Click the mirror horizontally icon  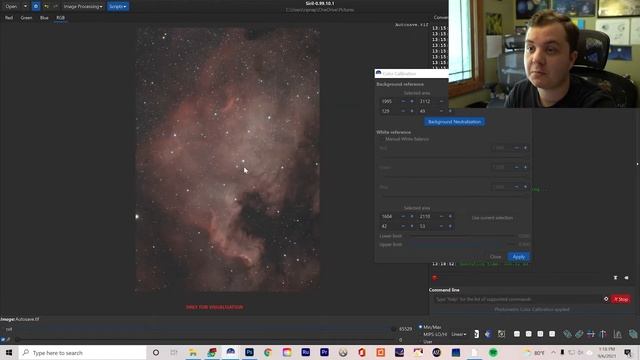pos(591,334)
